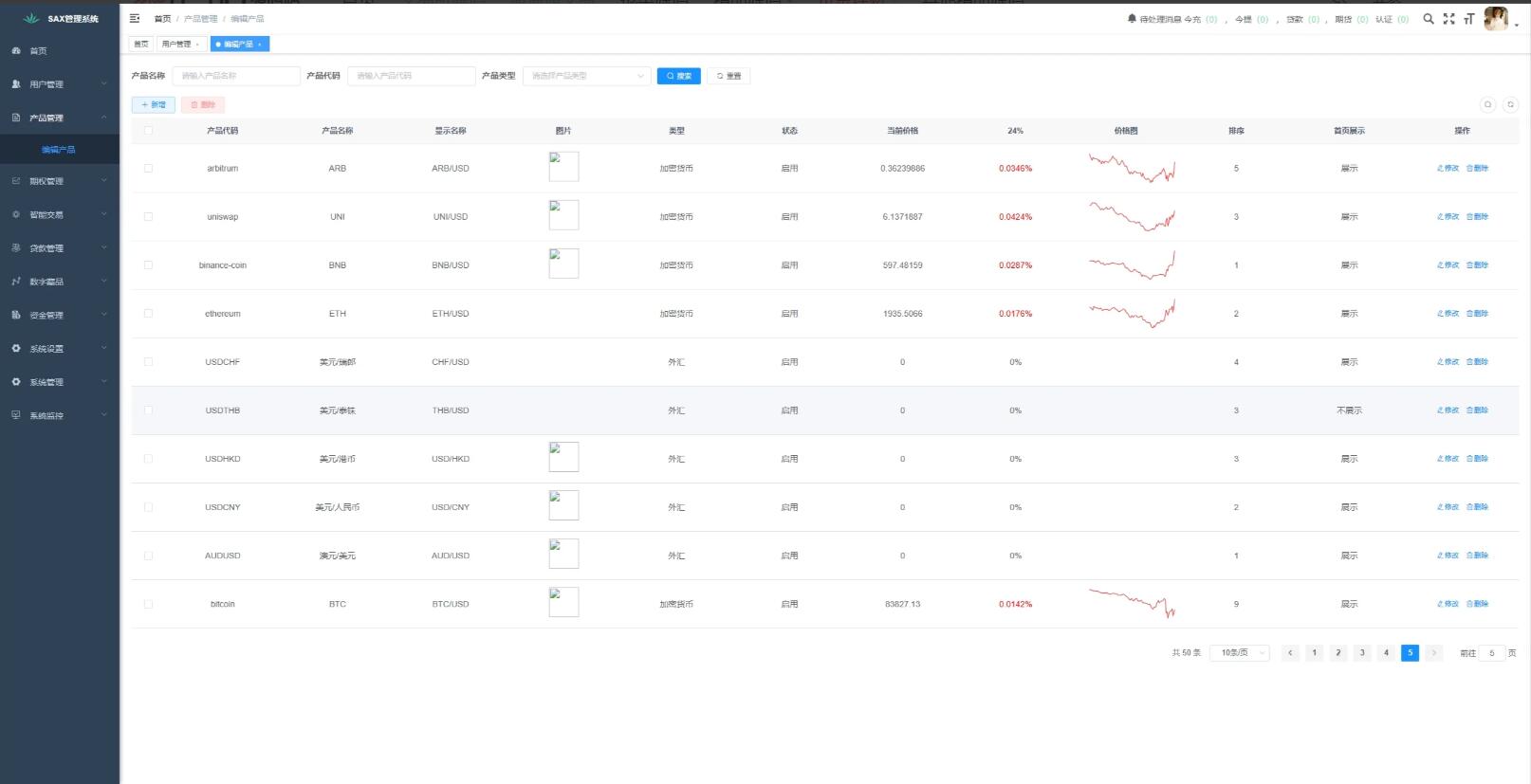1531x784 pixels.
Task: Open the user avatar menu
Action: click(x=1496, y=18)
